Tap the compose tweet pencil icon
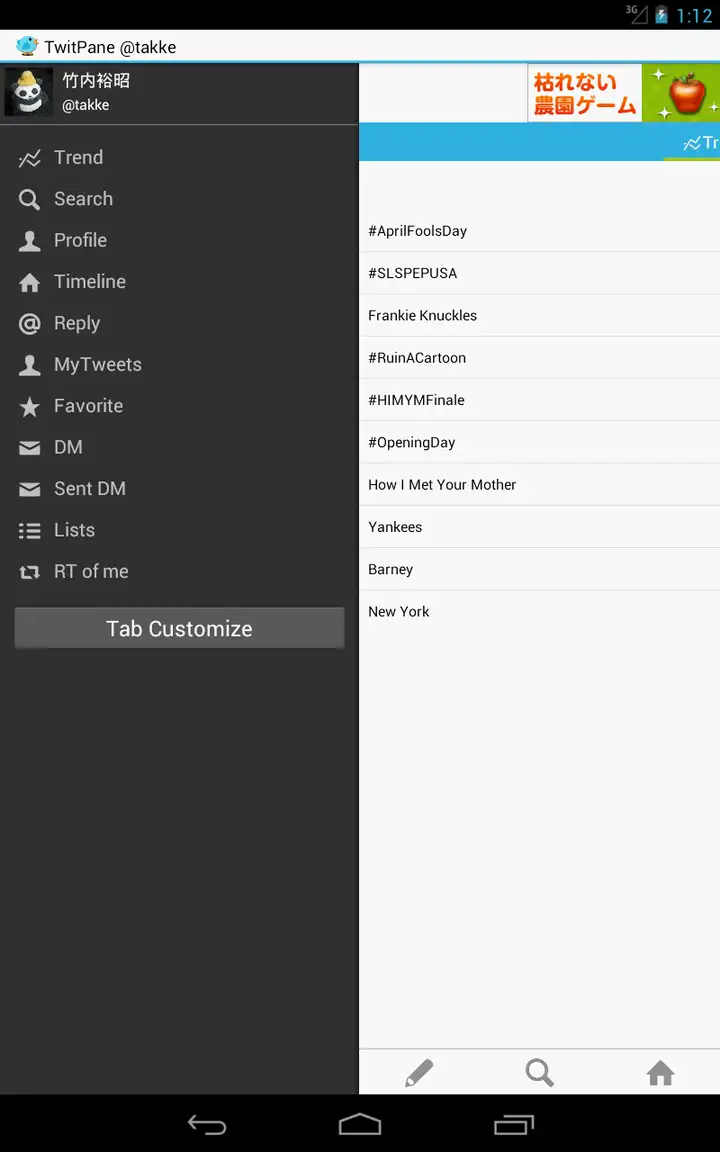Image resolution: width=720 pixels, height=1152 pixels. point(419,1073)
